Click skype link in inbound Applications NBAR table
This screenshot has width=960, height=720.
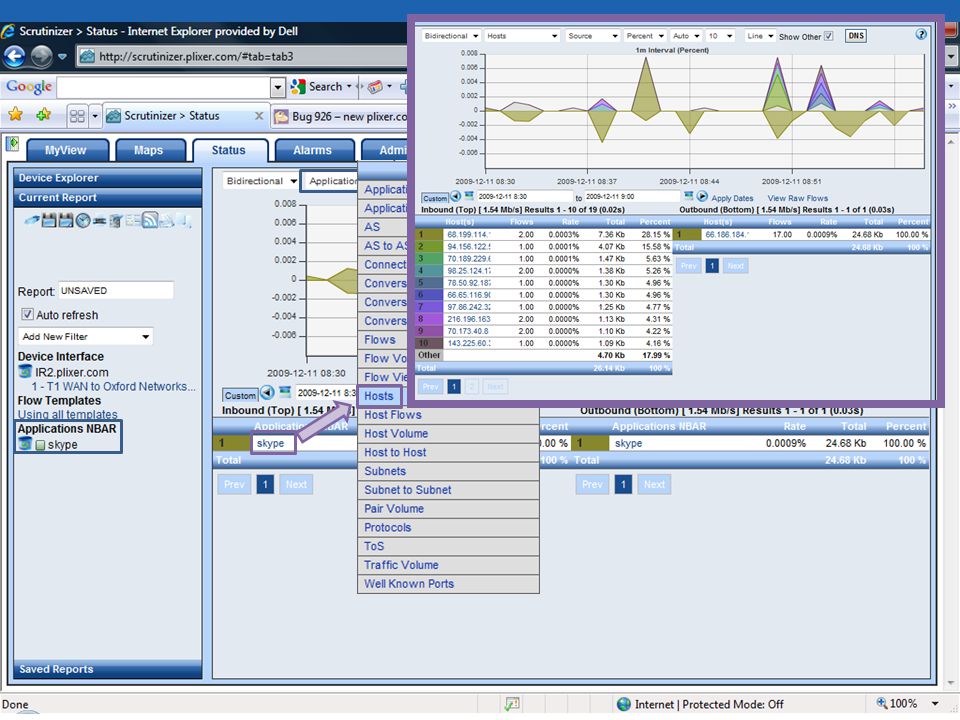pos(270,443)
